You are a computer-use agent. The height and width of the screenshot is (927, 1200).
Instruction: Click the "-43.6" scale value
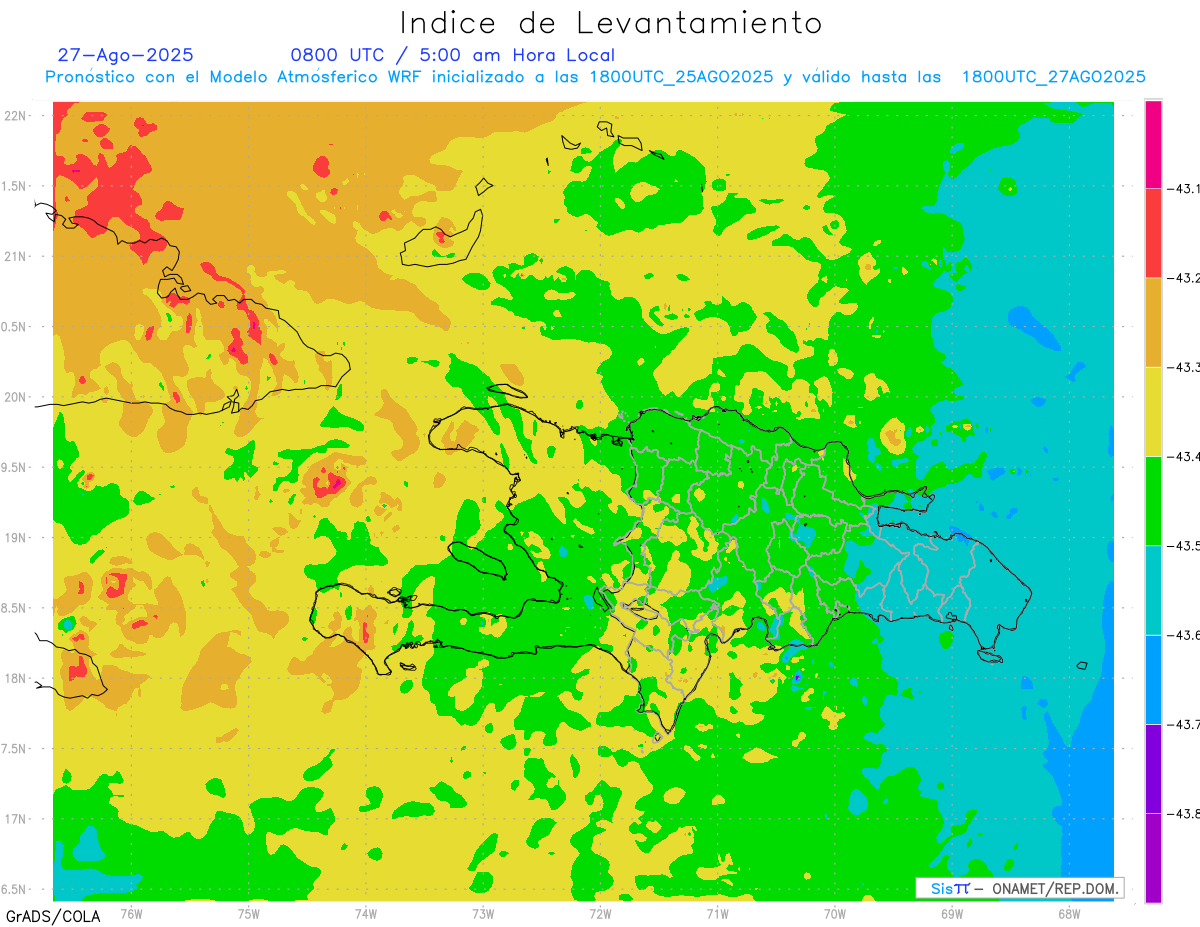[x=1184, y=635]
